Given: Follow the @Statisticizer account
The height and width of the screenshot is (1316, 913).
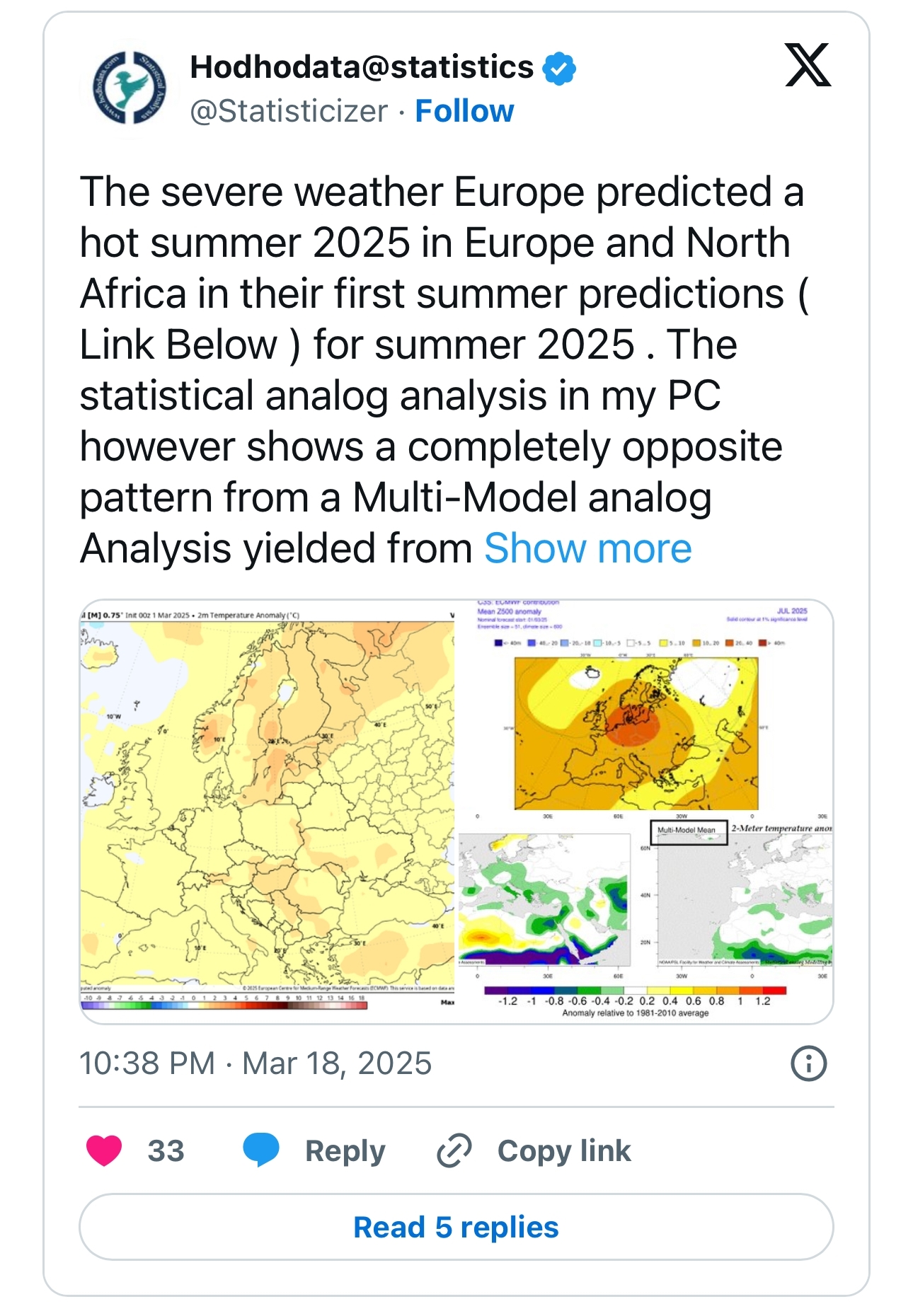Looking at the screenshot, I should pos(464,111).
